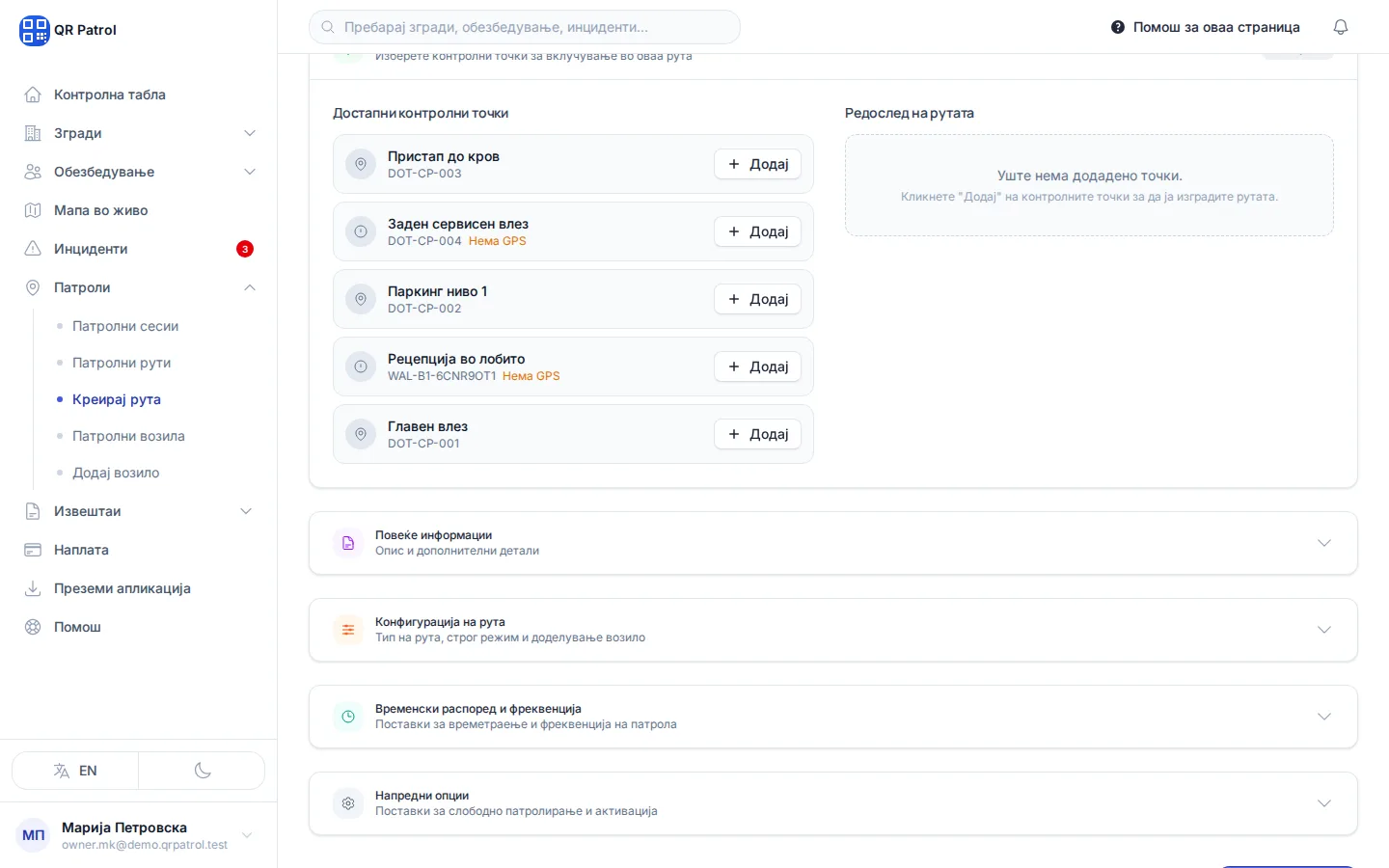Open Патролни рути submenu item

(x=122, y=363)
